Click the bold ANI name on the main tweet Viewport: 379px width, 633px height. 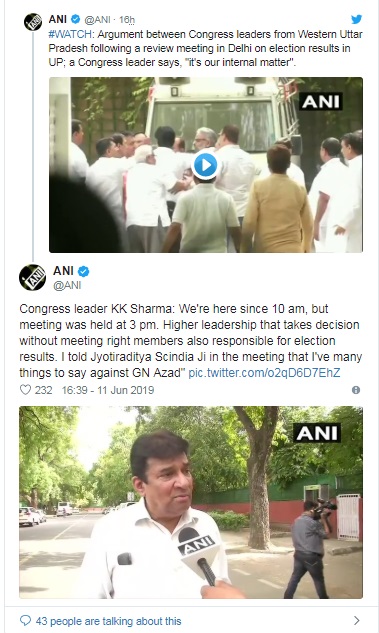pyautogui.click(x=63, y=270)
